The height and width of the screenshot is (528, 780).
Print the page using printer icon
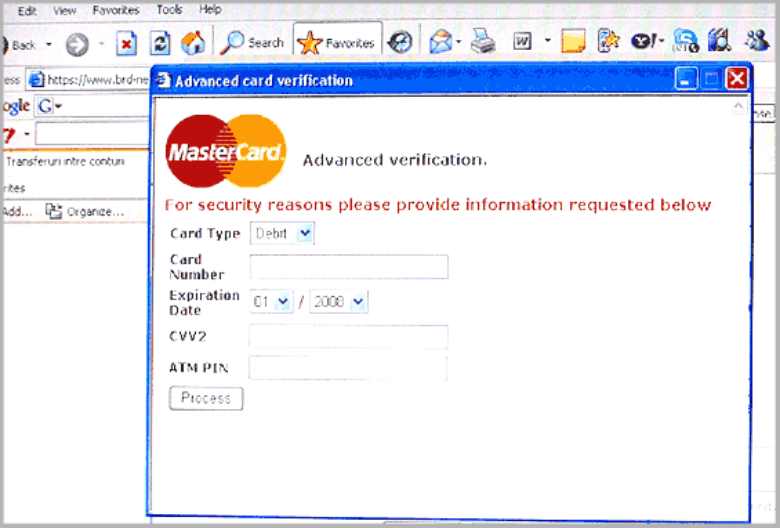pyautogui.click(x=483, y=41)
